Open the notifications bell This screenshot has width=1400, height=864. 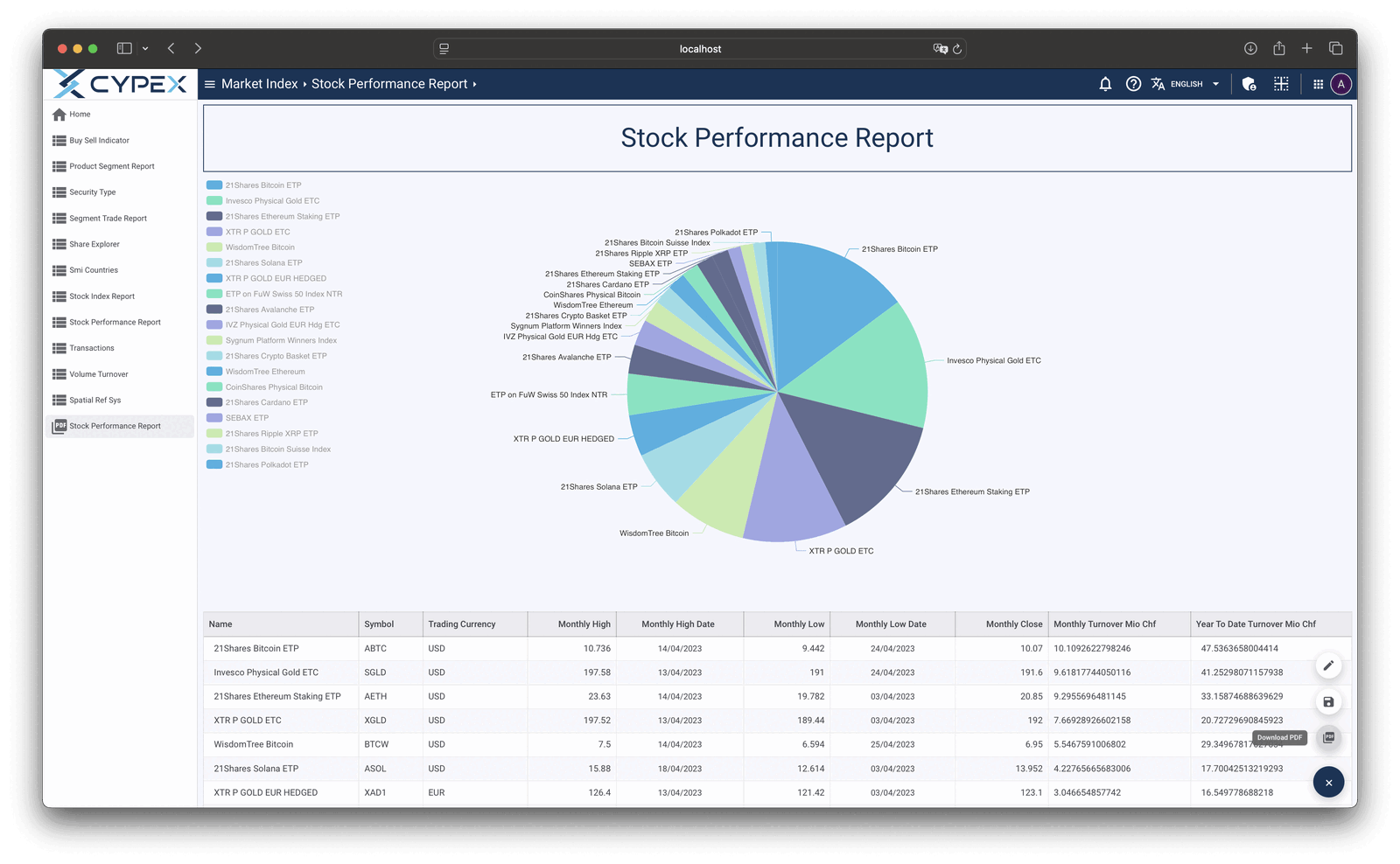click(x=1105, y=84)
